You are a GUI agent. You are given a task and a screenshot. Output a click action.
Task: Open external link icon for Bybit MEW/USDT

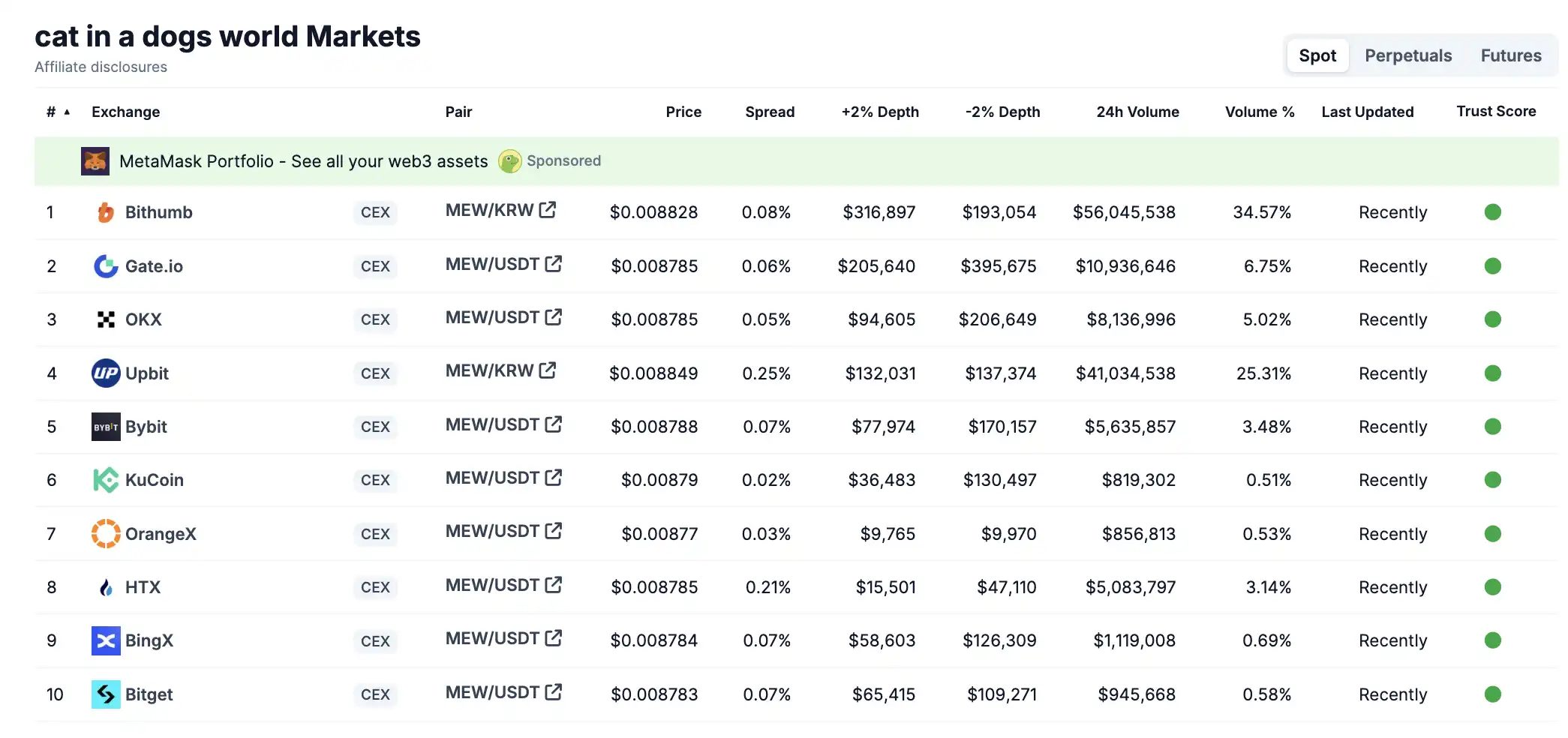click(554, 424)
